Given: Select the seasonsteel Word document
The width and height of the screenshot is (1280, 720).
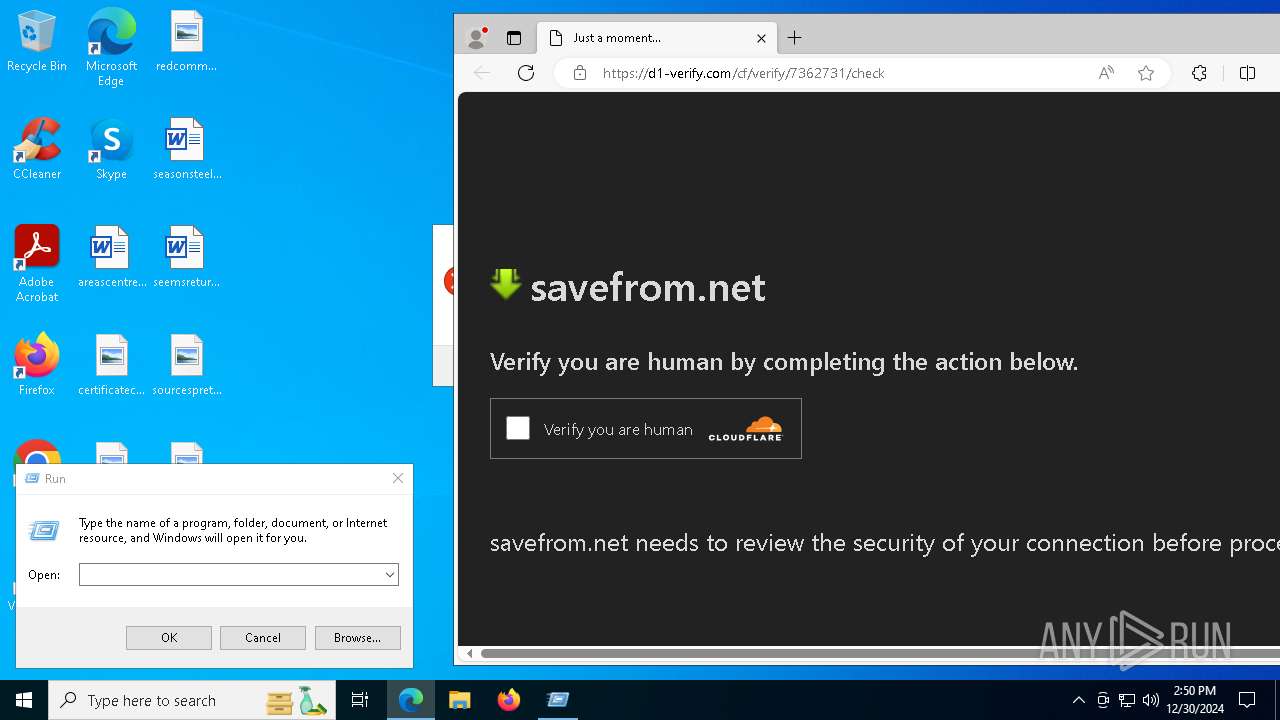Looking at the screenshot, I should pos(186,150).
